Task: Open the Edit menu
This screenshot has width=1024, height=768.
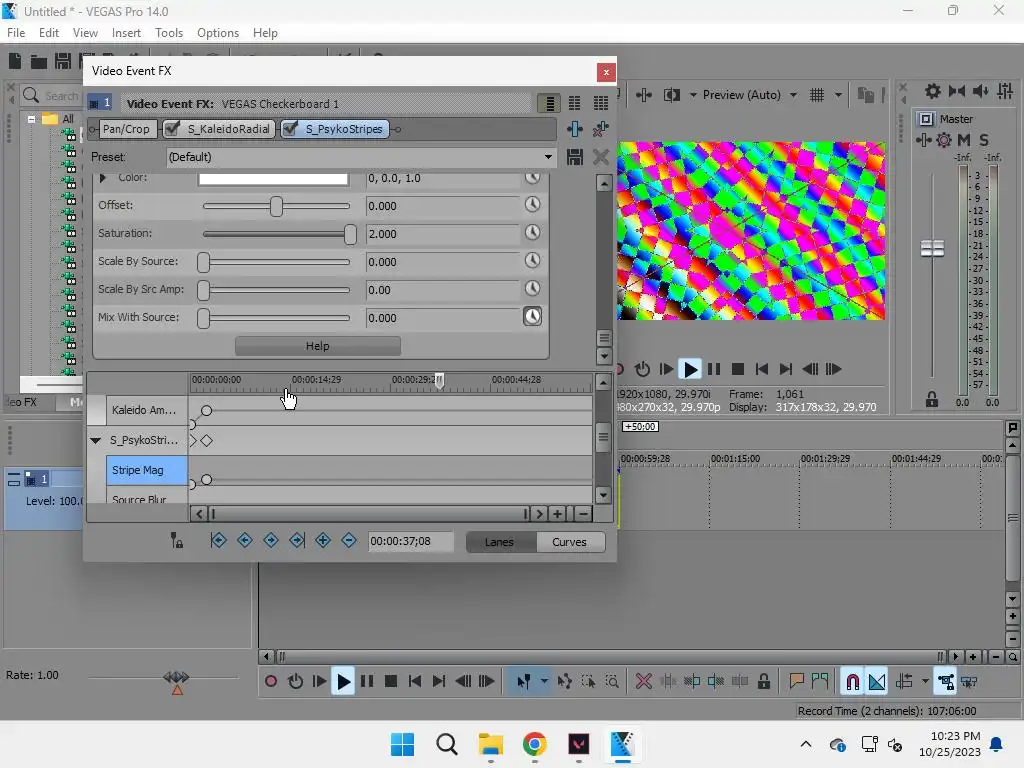Action: tap(49, 33)
